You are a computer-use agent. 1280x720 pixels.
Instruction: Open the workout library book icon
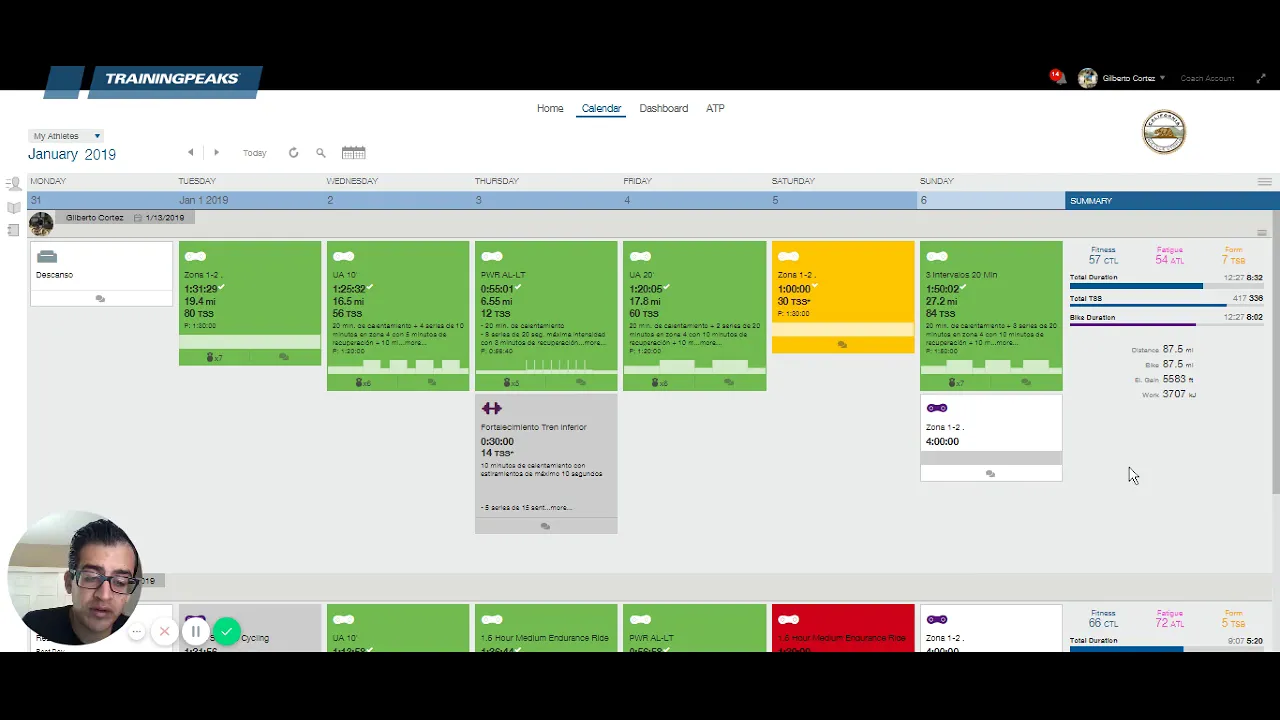[x=13, y=207]
